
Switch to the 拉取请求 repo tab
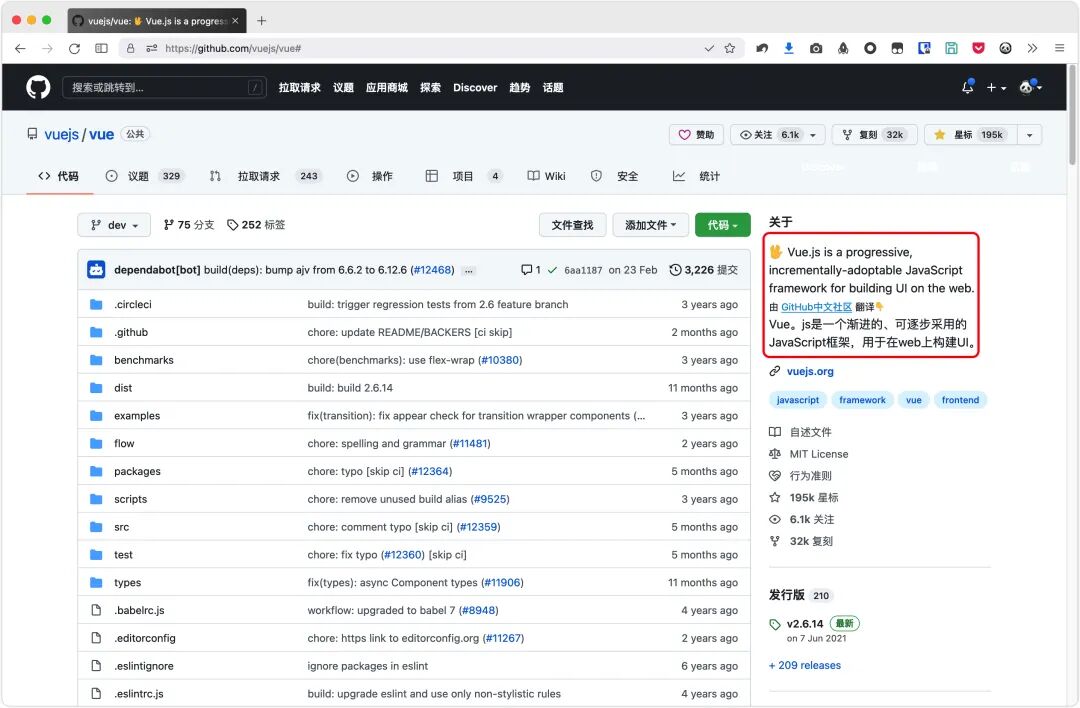264,176
